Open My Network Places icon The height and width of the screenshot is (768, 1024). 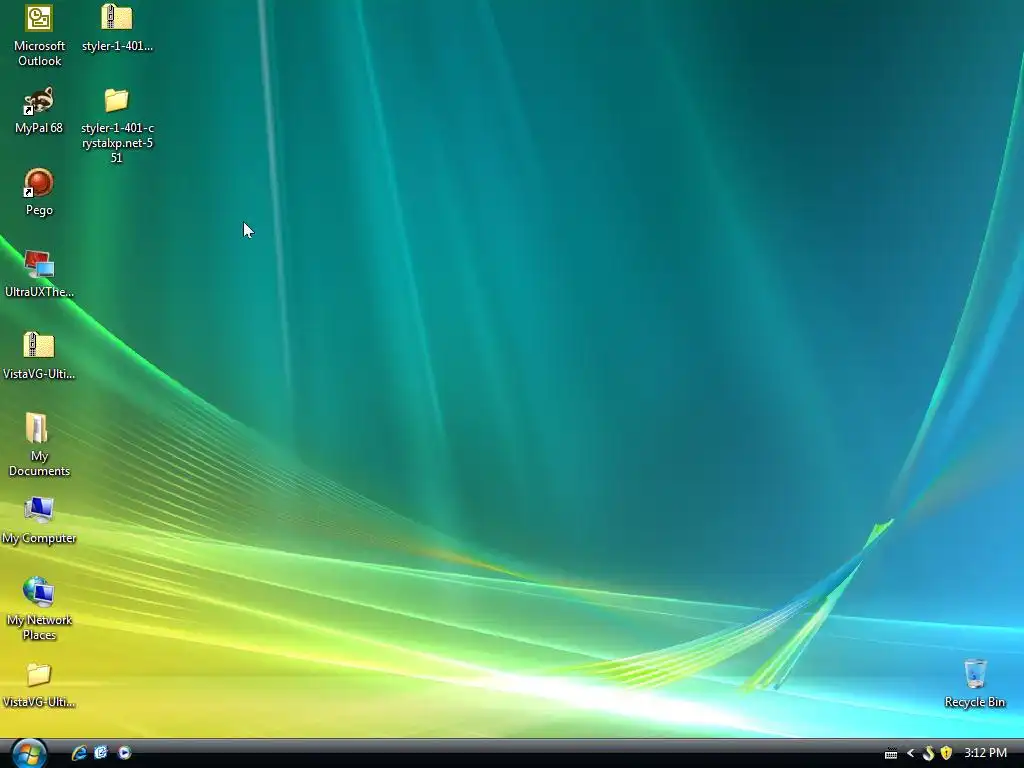(x=39, y=592)
